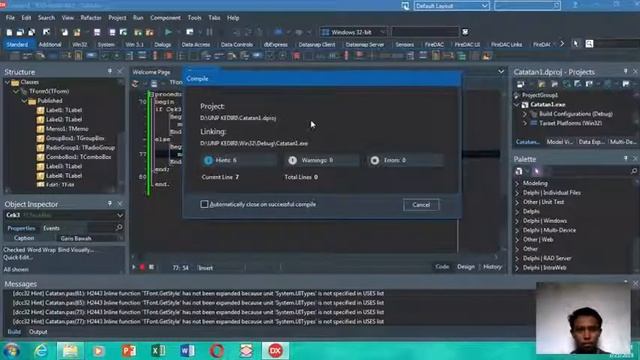Click the search icon in the Object Inspector
The width and height of the screenshot is (640, 360).
click(119, 227)
